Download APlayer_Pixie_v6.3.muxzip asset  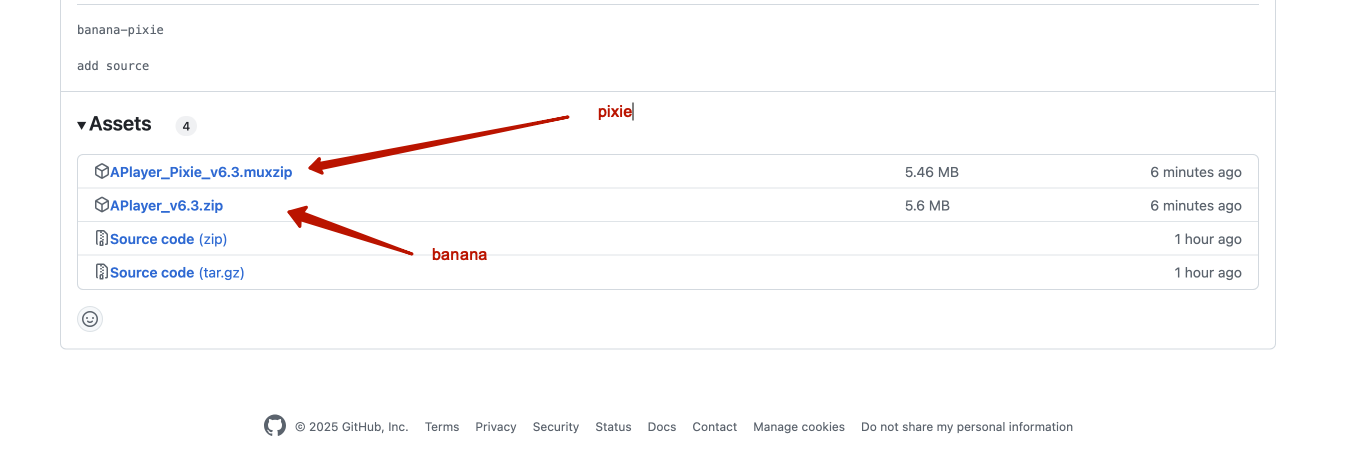click(201, 172)
